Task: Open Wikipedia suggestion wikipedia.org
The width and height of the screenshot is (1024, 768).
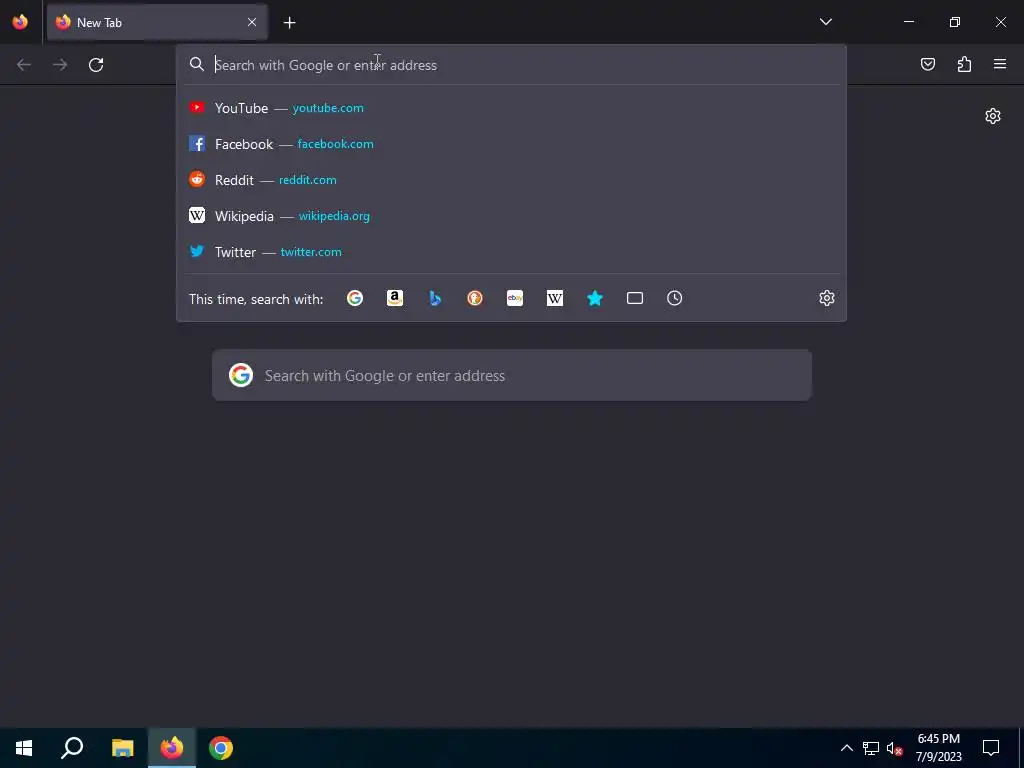Action: (511, 216)
